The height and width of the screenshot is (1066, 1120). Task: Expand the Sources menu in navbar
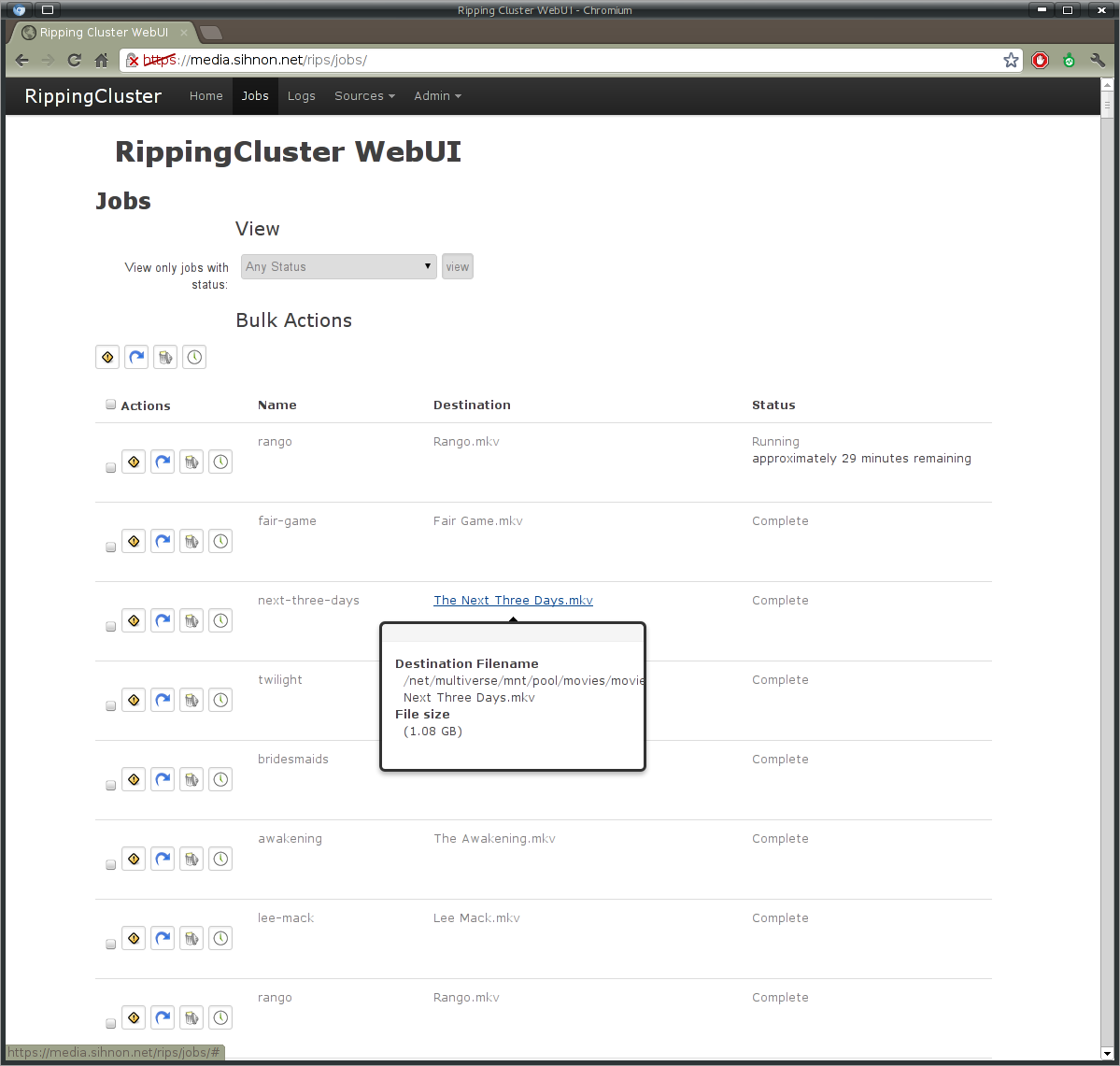point(364,96)
